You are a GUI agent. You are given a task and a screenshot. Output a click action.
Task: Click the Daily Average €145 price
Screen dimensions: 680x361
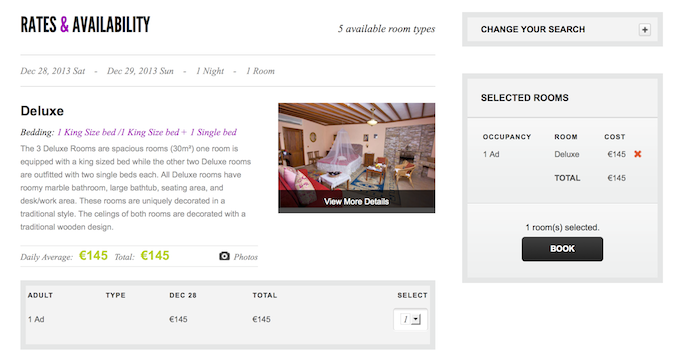(93, 256)
